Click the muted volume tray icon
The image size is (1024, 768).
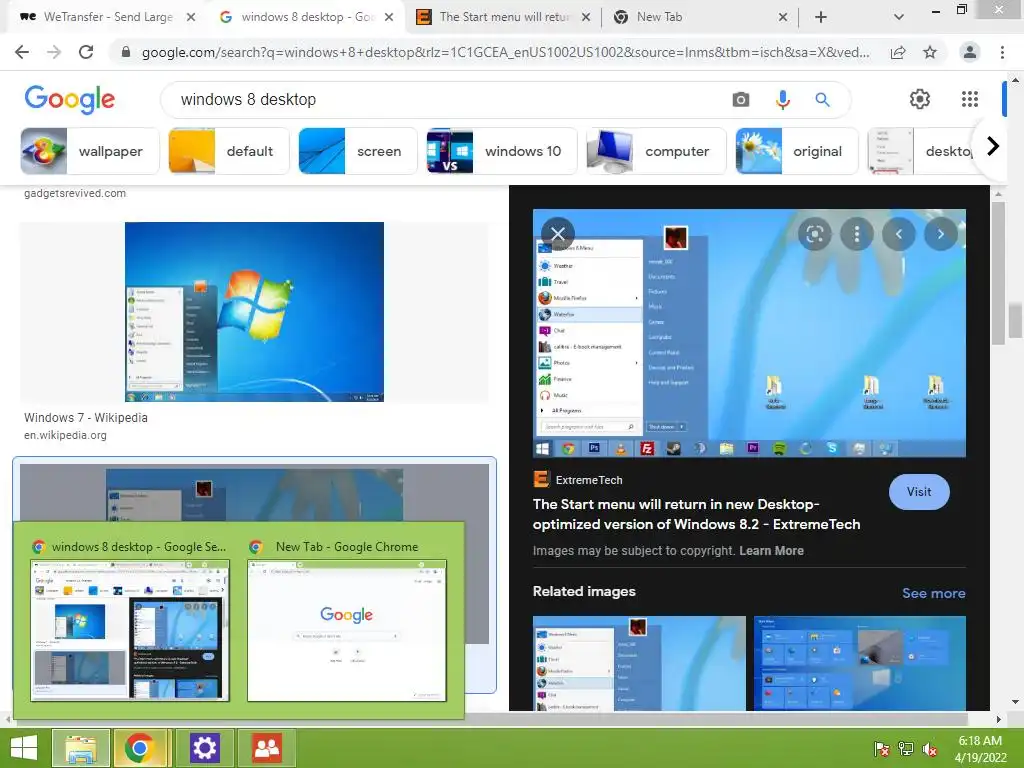point(930,748)
